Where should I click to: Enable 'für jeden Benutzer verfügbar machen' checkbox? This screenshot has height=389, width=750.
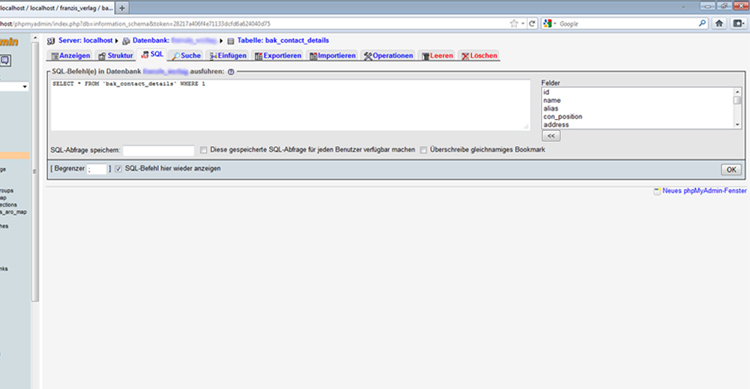click(204, 150)
